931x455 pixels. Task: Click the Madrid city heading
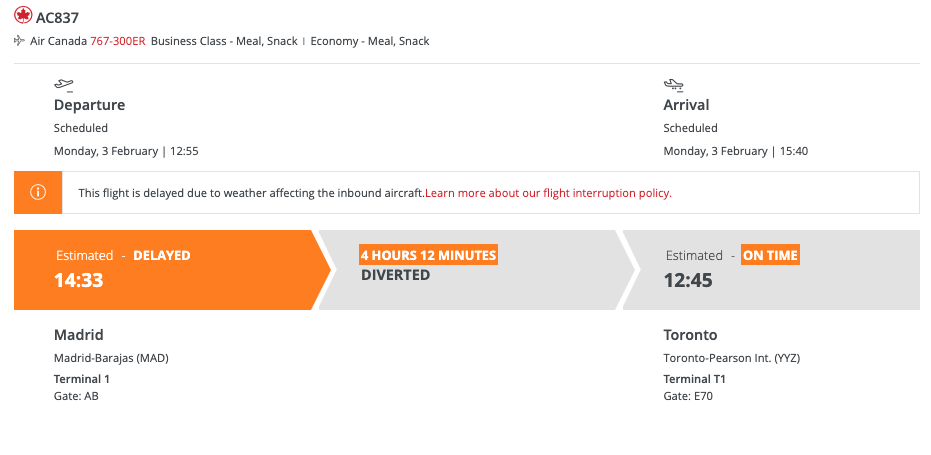pyautogui.click(x=79, y=335)
